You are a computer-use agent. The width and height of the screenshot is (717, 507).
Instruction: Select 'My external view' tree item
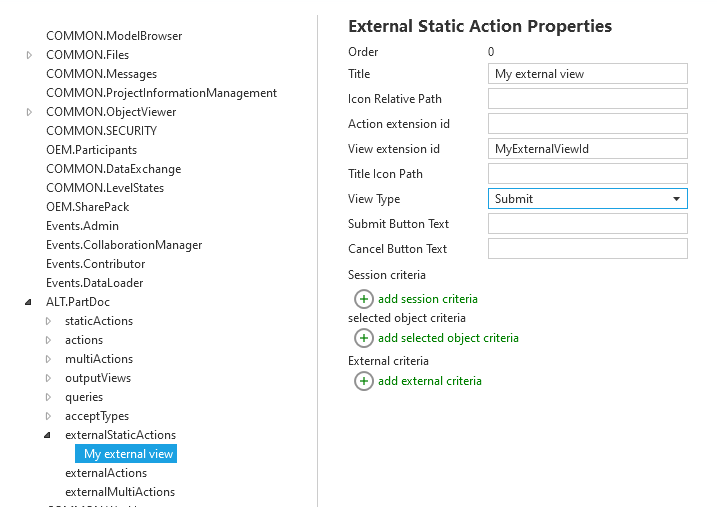coord(128,454)
